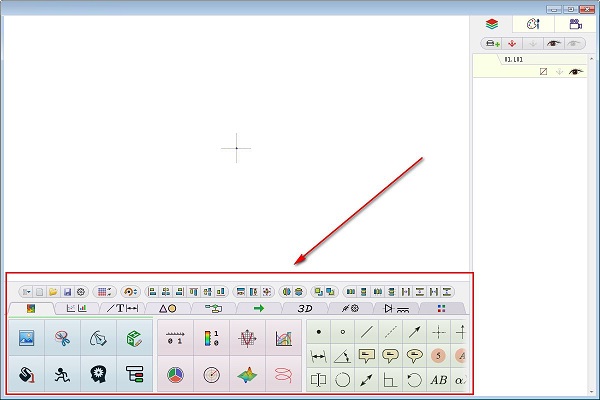Select the pie chart tool
The height and width of the screenshot is (400, 600).
pyautogui.click(x=175, y=375)
